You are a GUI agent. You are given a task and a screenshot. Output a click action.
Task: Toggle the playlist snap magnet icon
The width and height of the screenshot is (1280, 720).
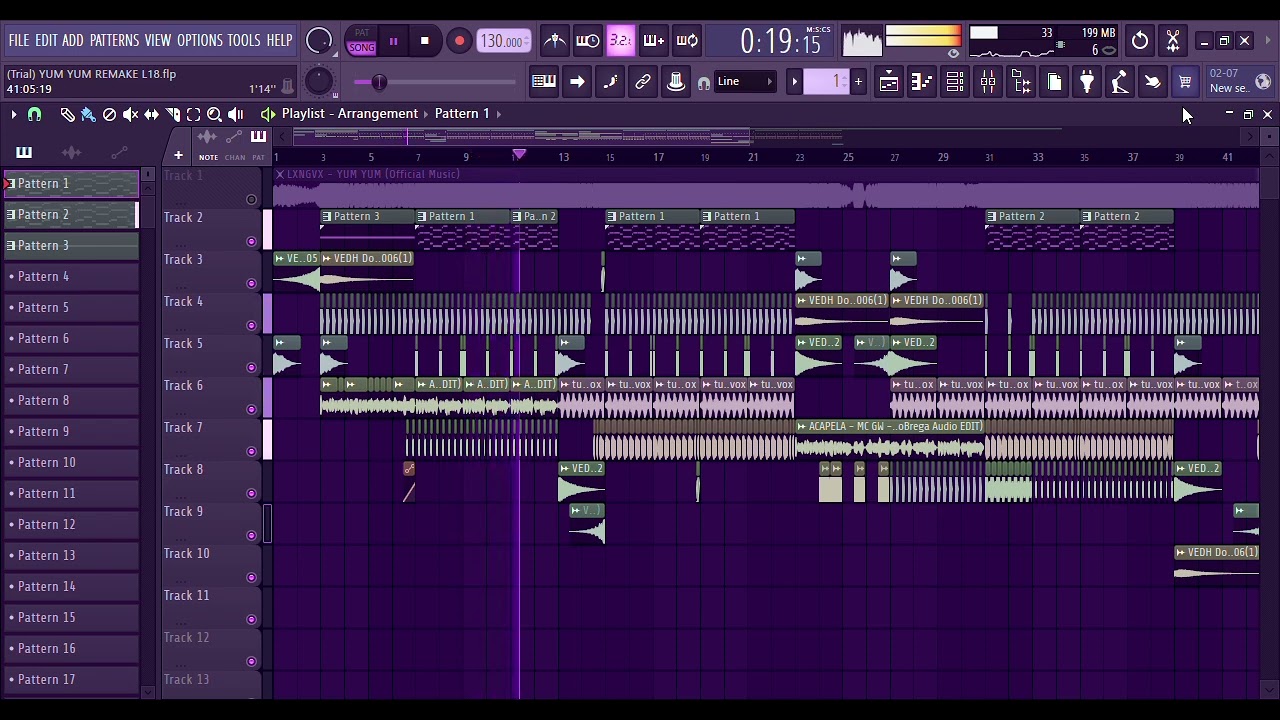click(34, 115)
